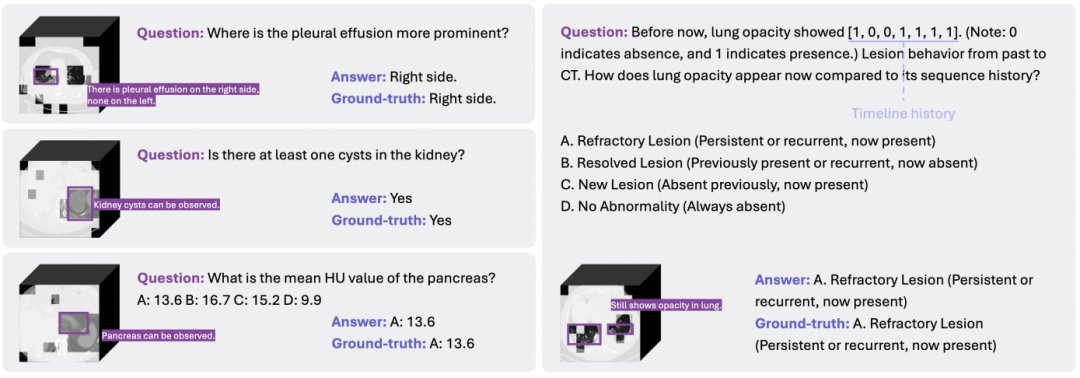Select the purple box around the pancreas
The height and width of the screenshot is (378, 1080).
[74, 324]
